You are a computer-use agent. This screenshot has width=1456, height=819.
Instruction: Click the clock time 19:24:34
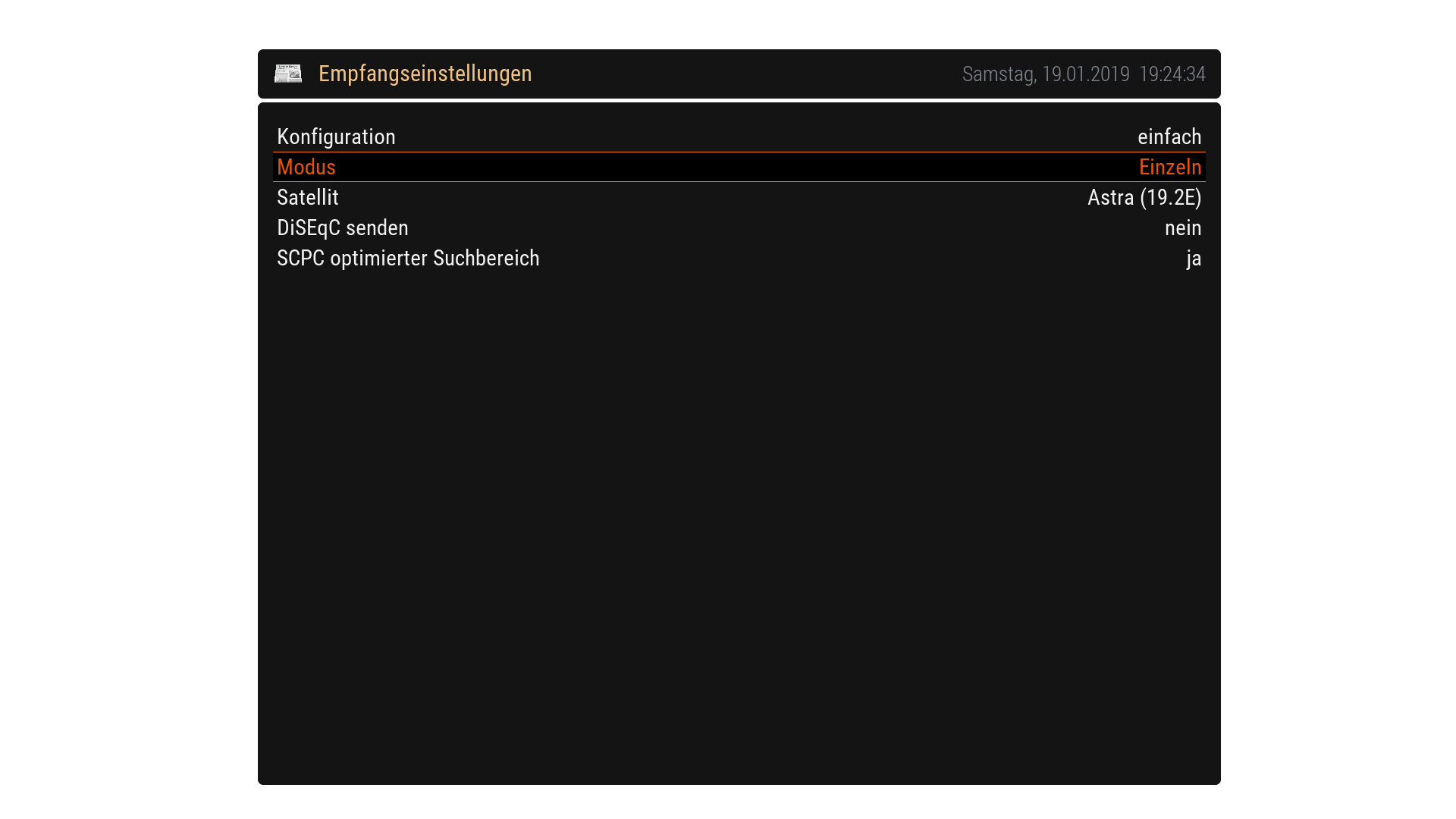1172,74
